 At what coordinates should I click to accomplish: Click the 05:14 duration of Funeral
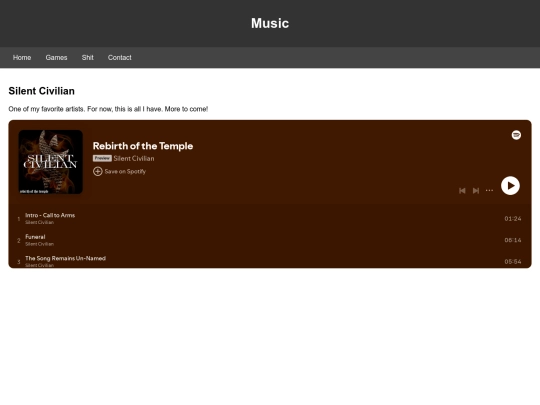512,240
